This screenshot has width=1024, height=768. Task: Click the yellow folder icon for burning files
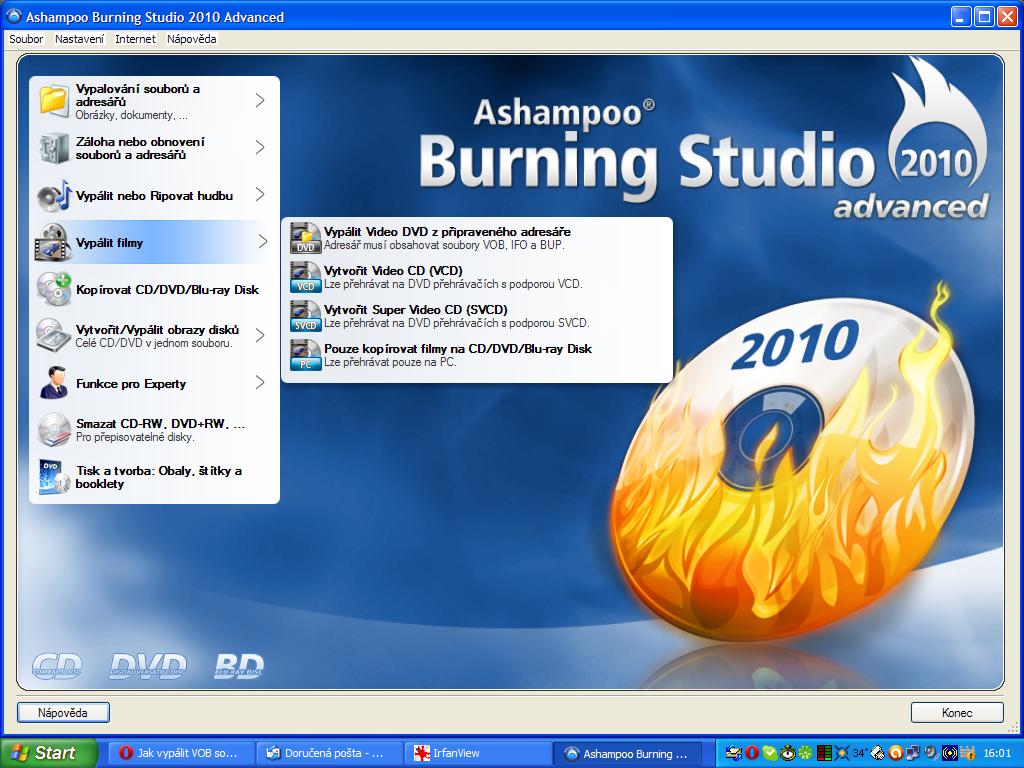click(54, 101)
